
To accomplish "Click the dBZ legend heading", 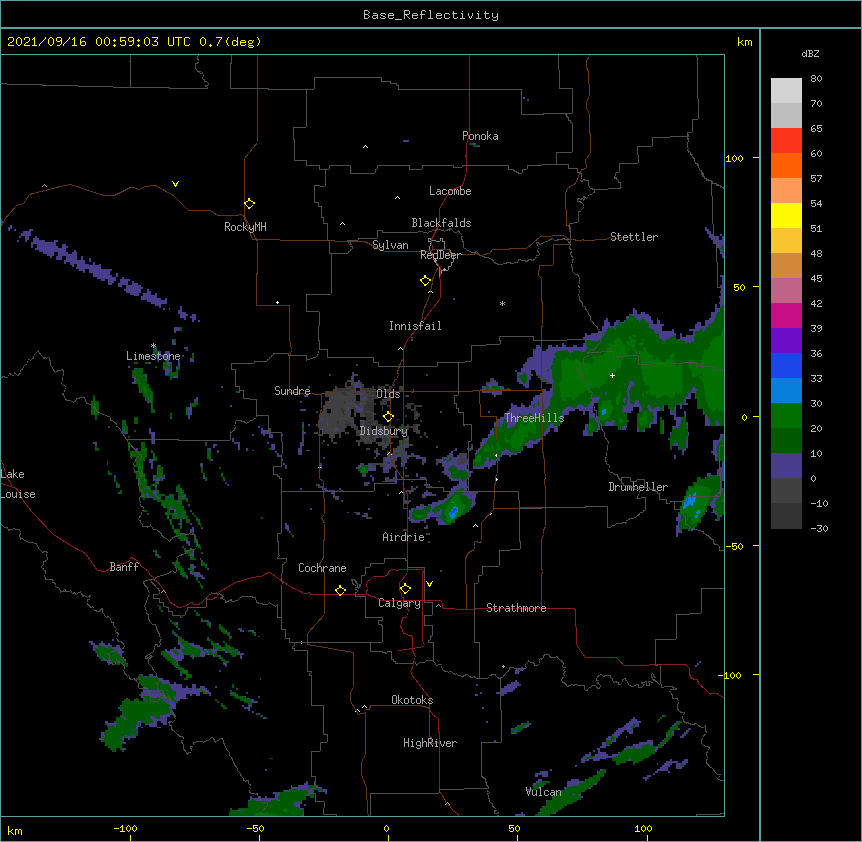I will pyautogui.click(x=810, y=53).
